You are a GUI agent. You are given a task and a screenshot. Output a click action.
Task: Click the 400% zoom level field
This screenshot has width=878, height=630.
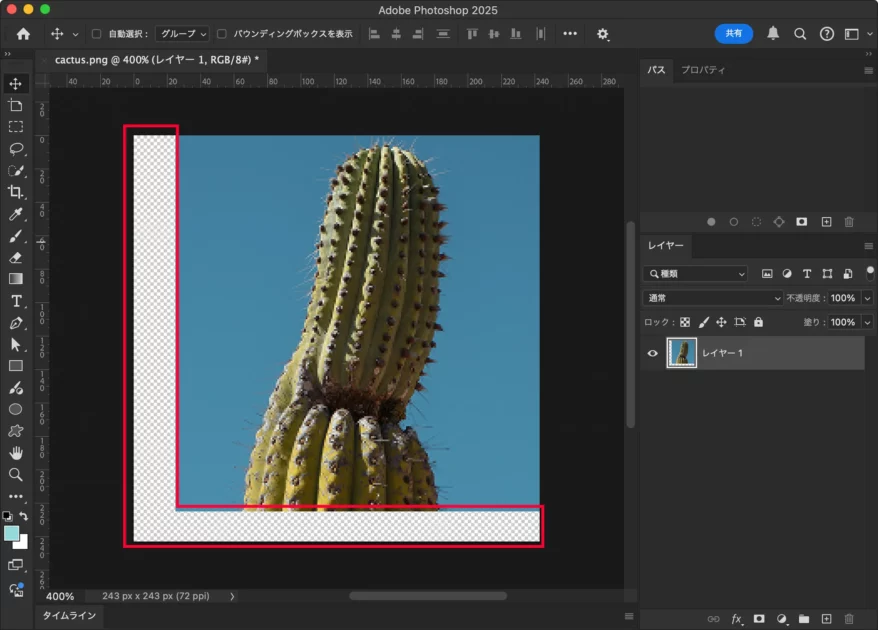pyautogui.click(x=60, y=596)
